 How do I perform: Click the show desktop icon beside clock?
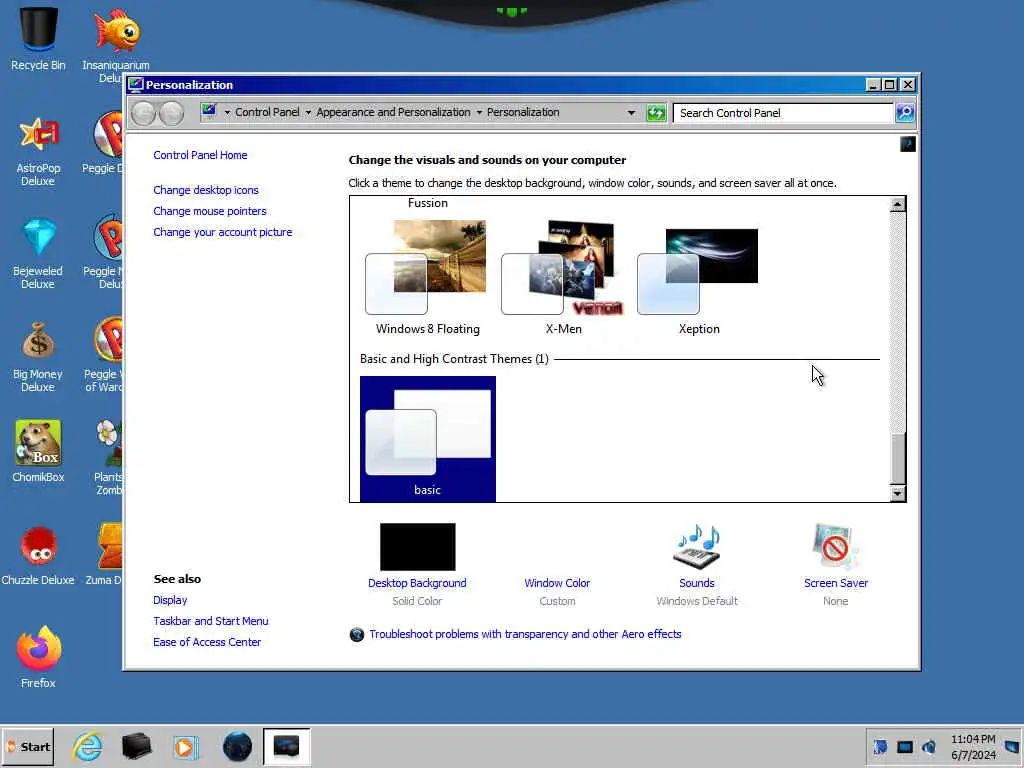[x=1012, y=747]
